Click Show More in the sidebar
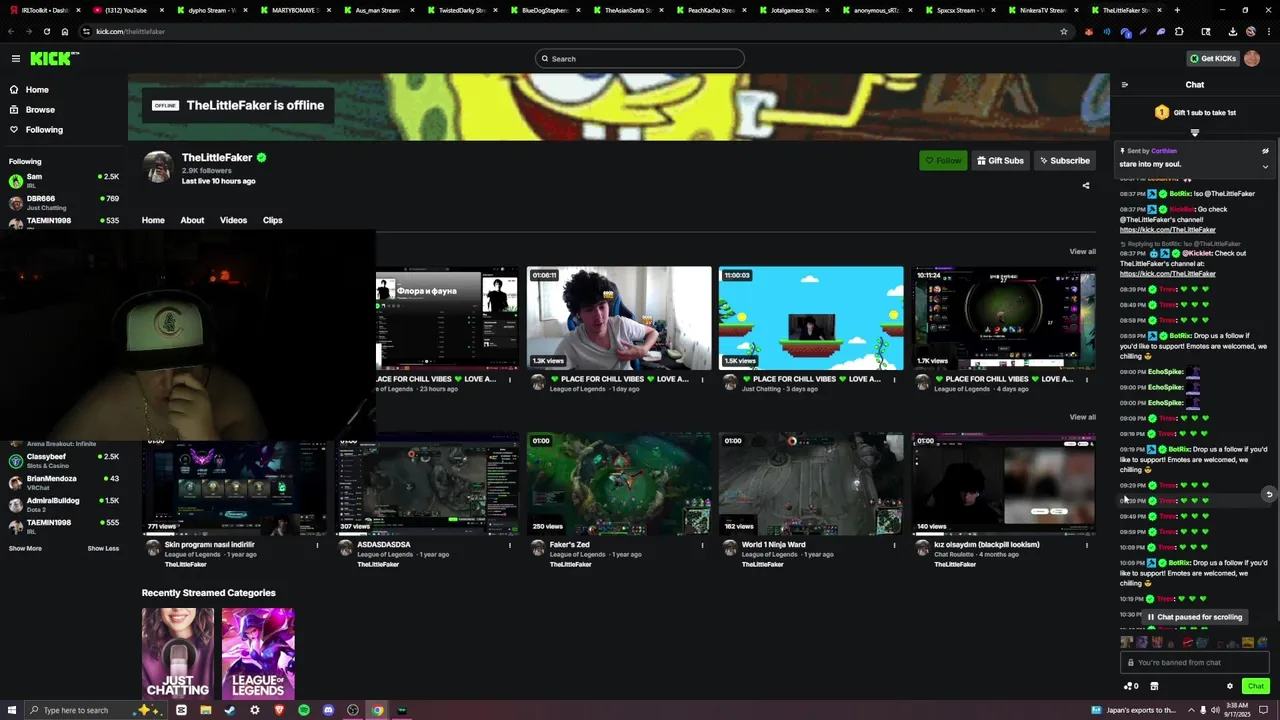The width and height of the screenshot is (1280, 720). (x=25, y=548)
